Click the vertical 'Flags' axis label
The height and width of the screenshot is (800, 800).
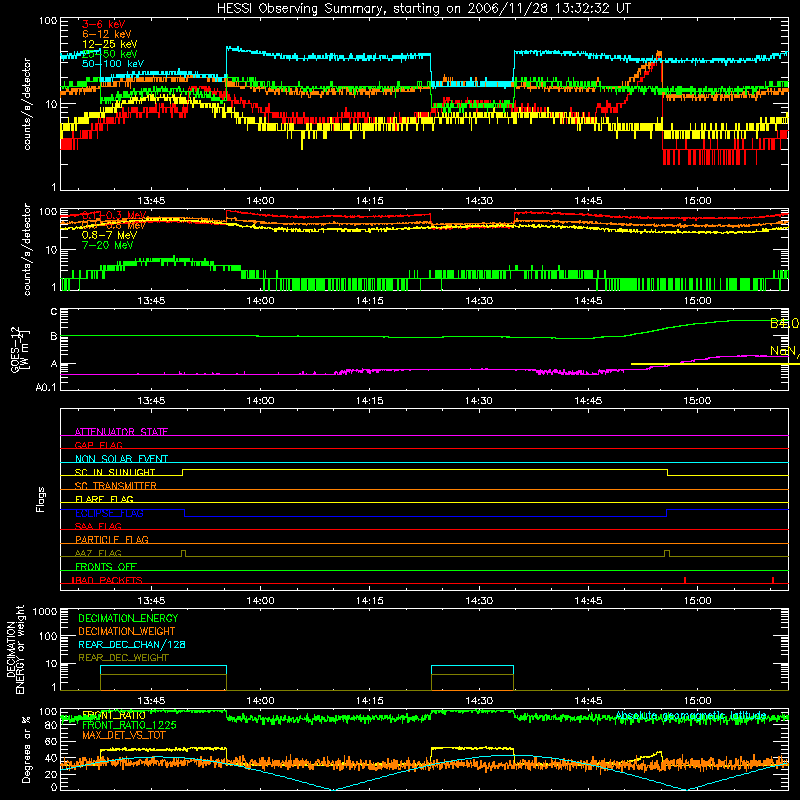[41, 499]
